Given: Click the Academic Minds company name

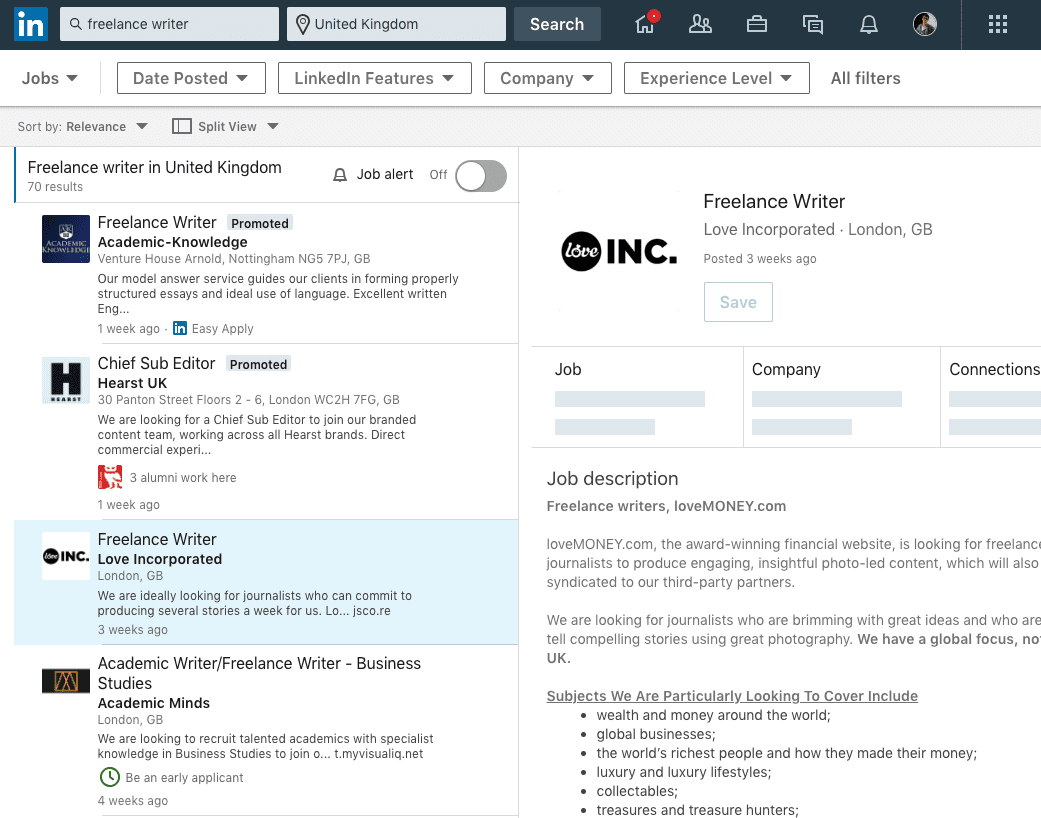Looking at the screenshot, I should (x=153, y=703).
